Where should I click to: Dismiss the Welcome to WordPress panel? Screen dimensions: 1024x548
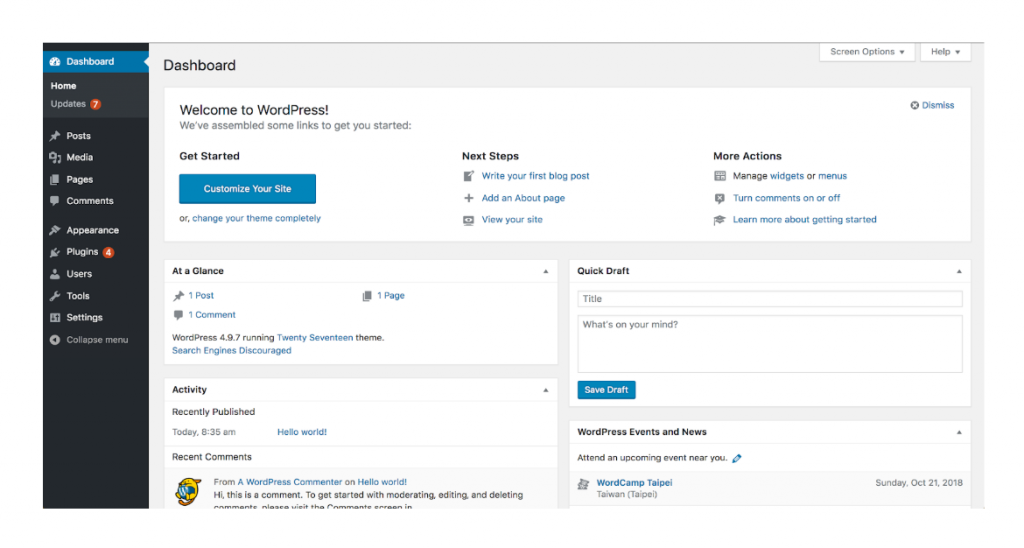(x=932, y=105)
